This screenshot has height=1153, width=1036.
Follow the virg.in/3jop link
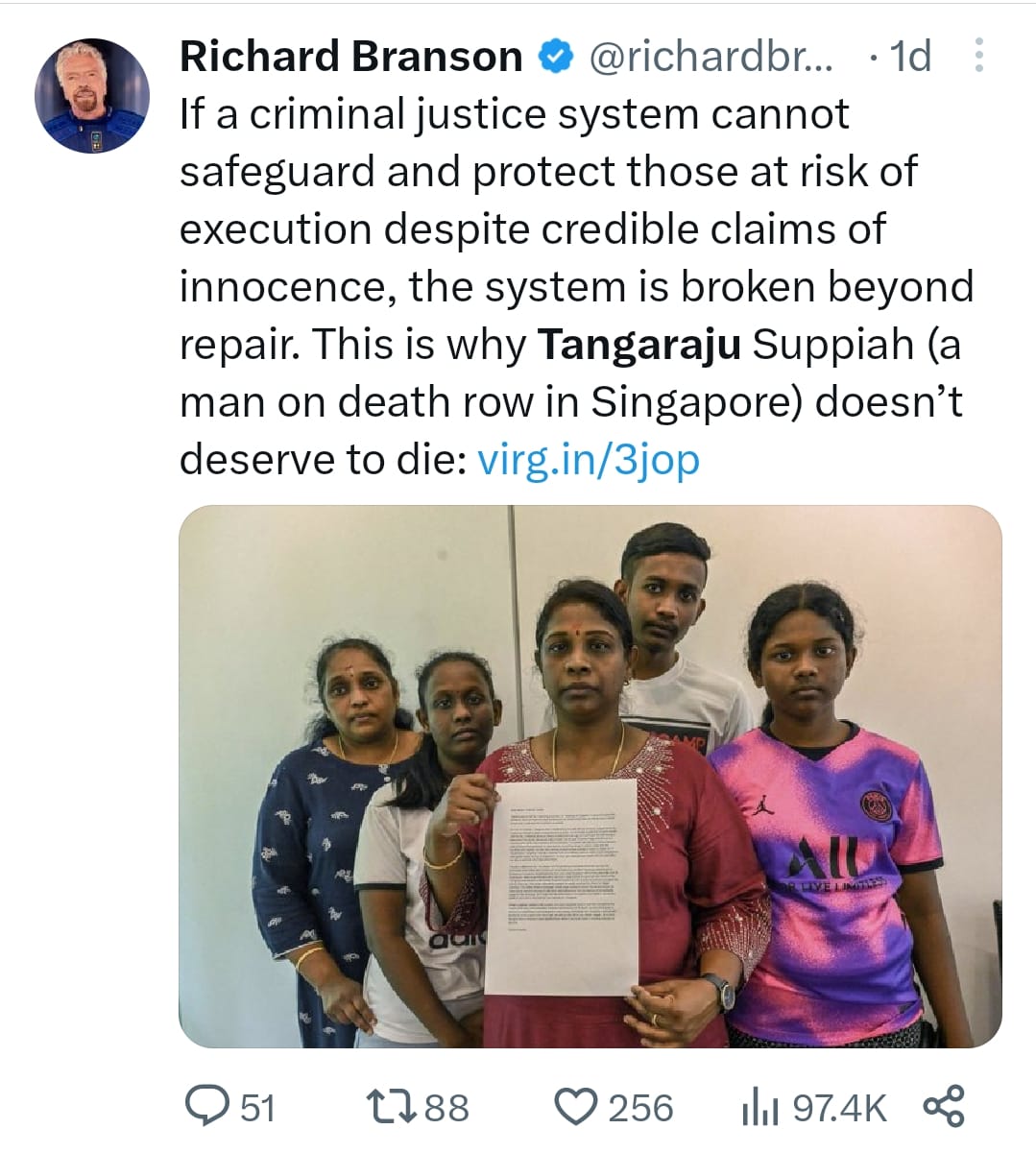(x=589, y=460)
